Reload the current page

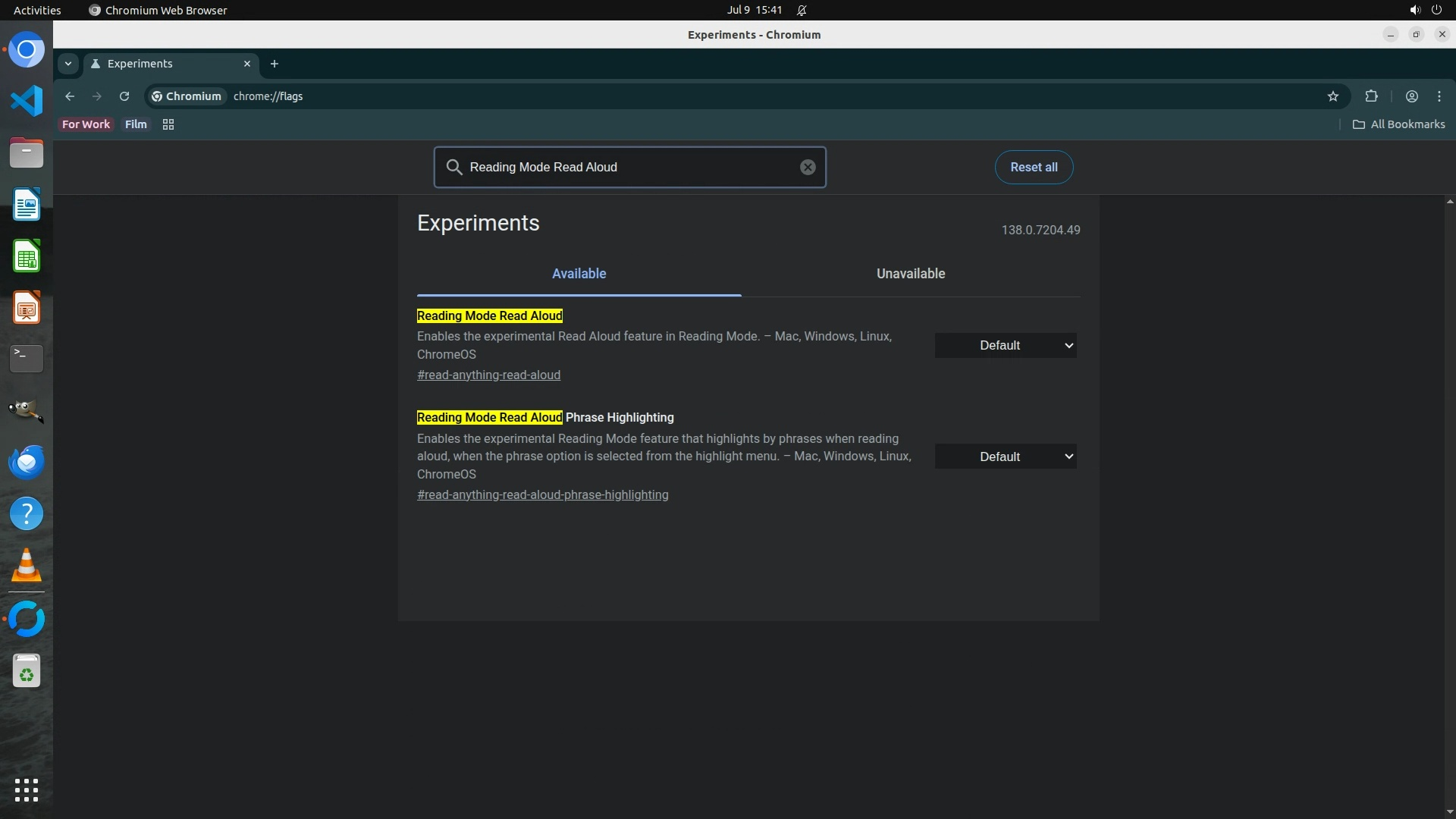tap(124, 96)
